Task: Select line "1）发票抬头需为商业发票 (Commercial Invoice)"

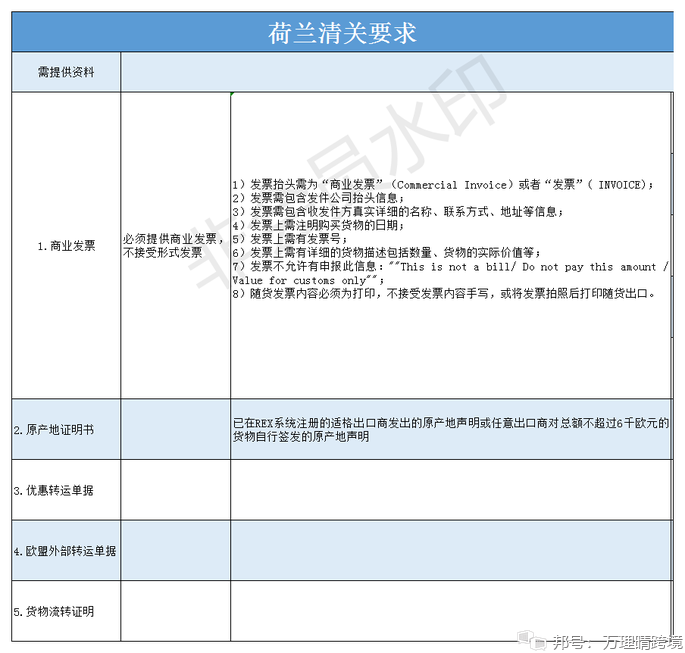Action: (443, 184)
